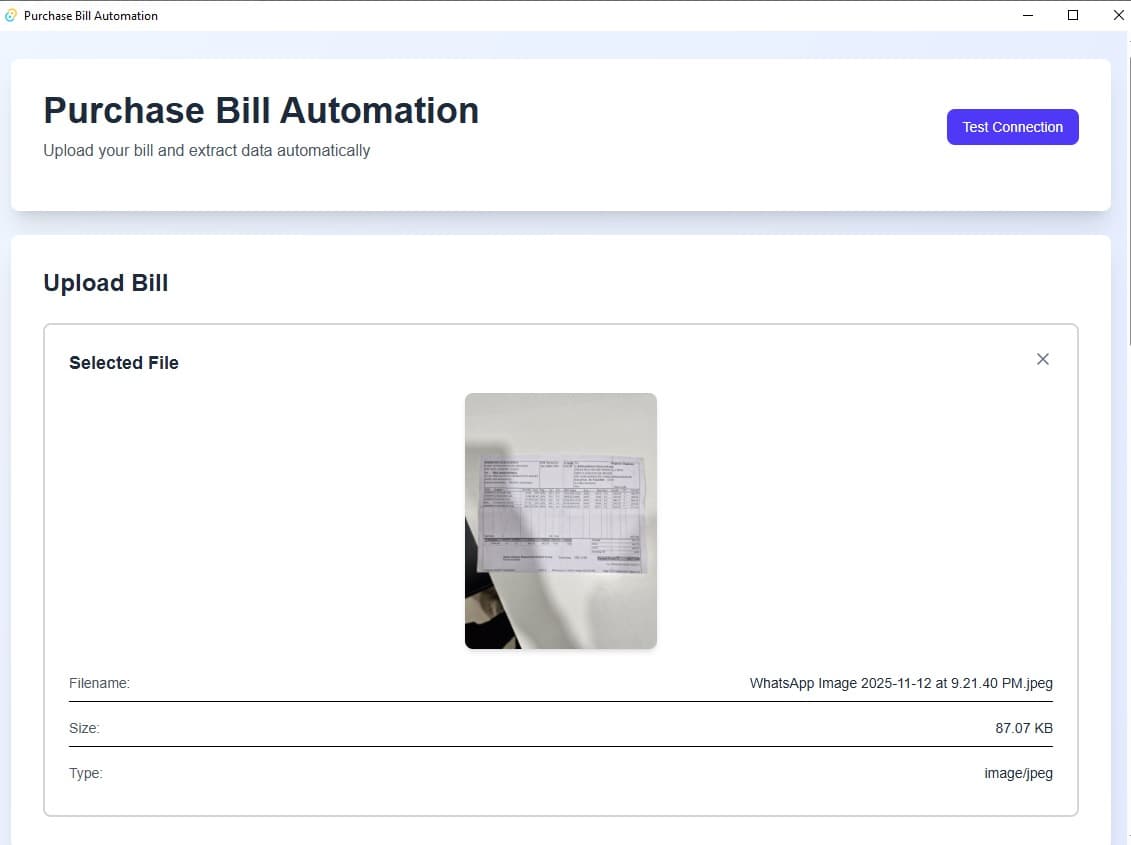Screen dimensions: 1131x845
Task: Click the vertical scrollbar on right edge
Action: (x=1128, y=200)
